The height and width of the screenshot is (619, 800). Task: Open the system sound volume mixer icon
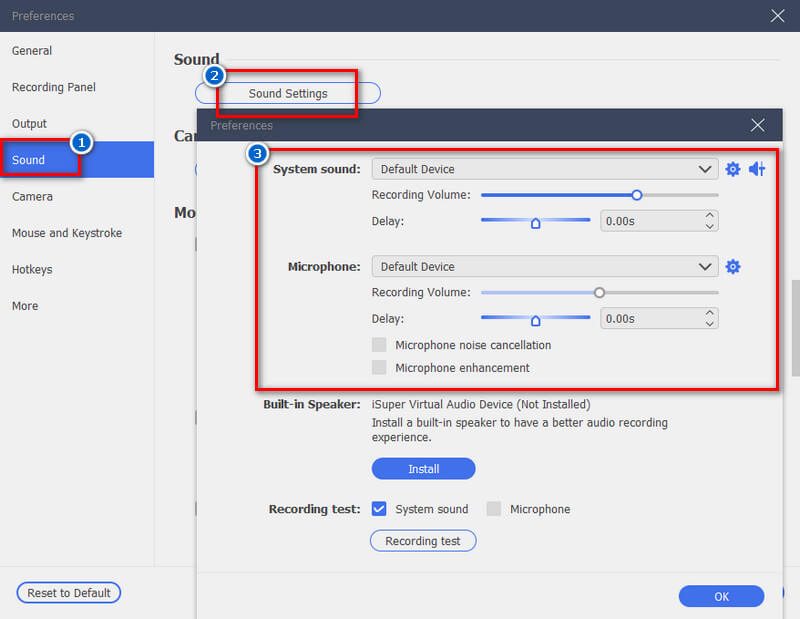757,169
